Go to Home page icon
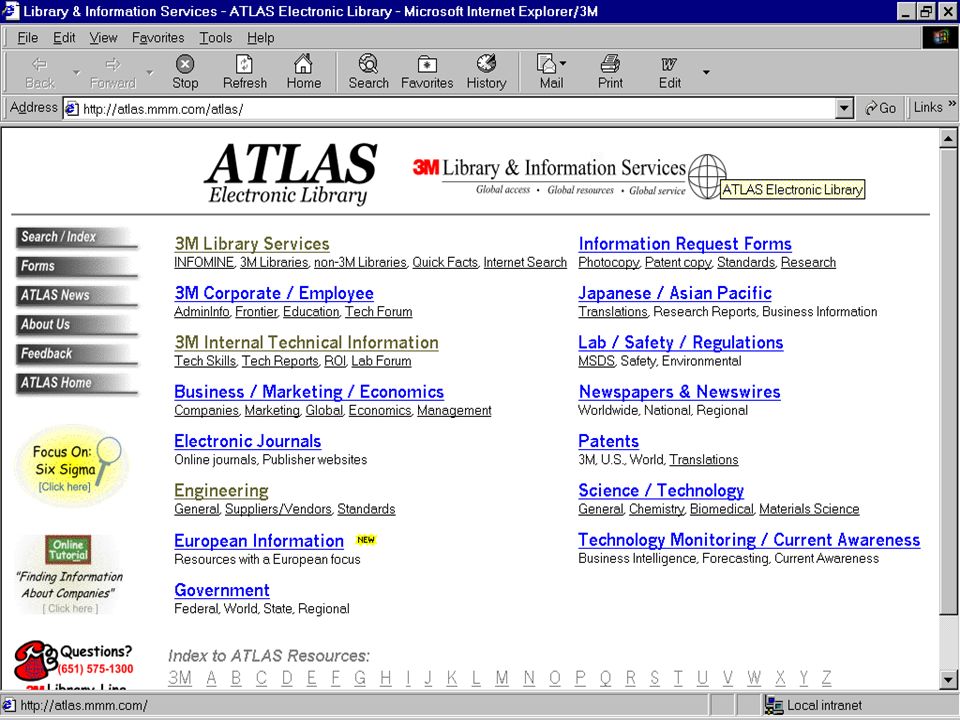This screenshot has width=960, height=720. click(x=304, y=64)
